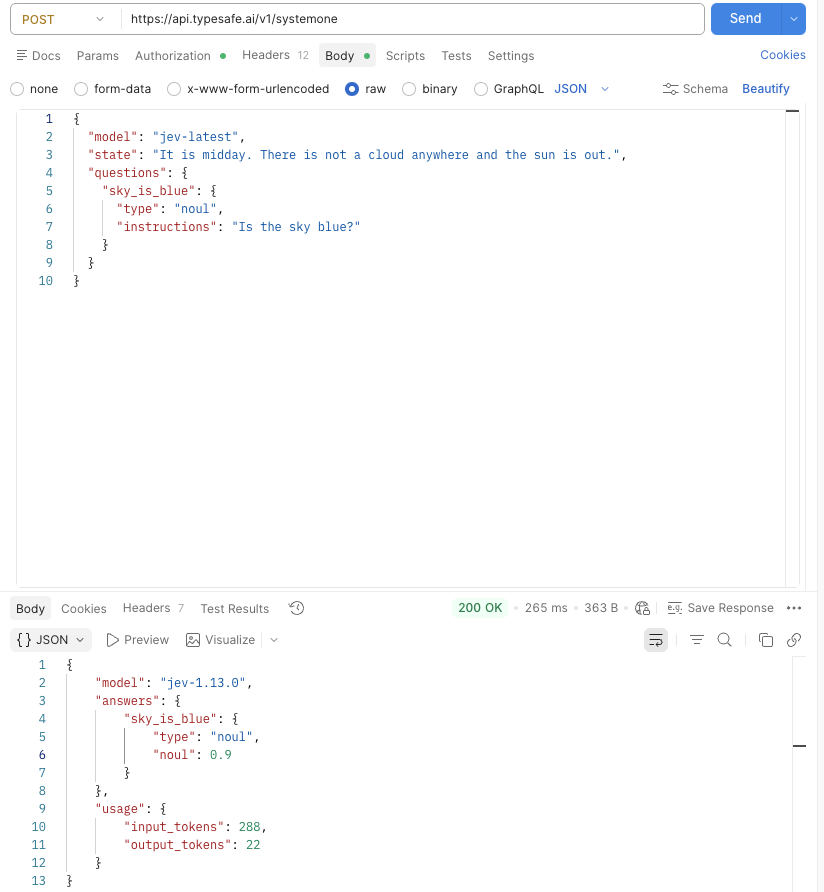The width and height of the screenshot is (824, 892).
Task: Open the response Body tab
Action: pos(30,609)
